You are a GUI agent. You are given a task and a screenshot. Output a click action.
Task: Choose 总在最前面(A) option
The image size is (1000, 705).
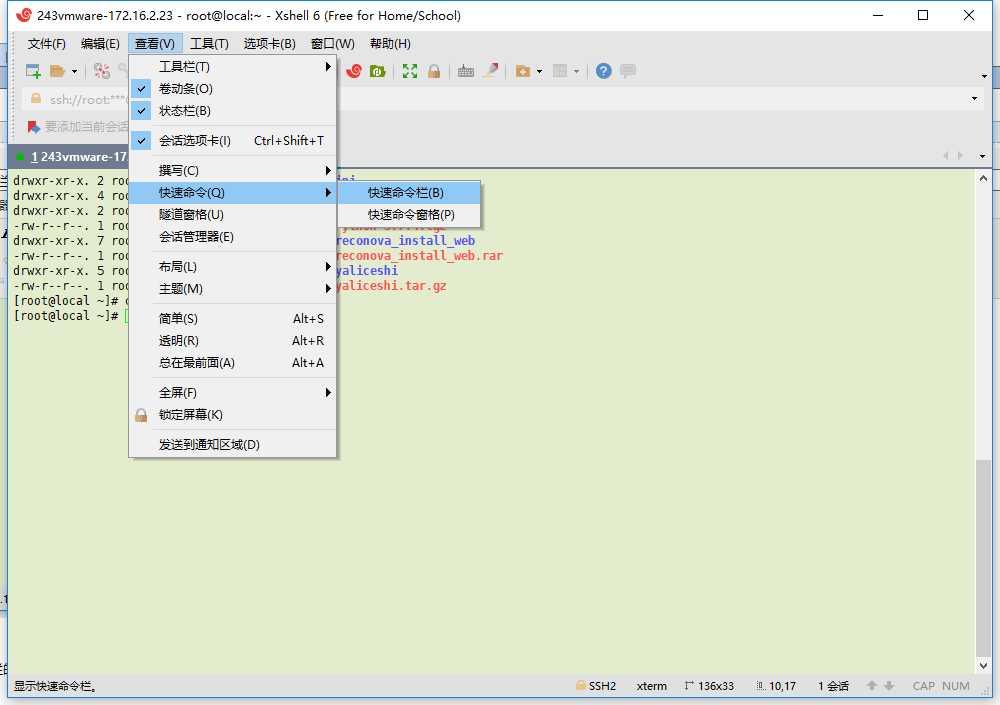point(233,363)
